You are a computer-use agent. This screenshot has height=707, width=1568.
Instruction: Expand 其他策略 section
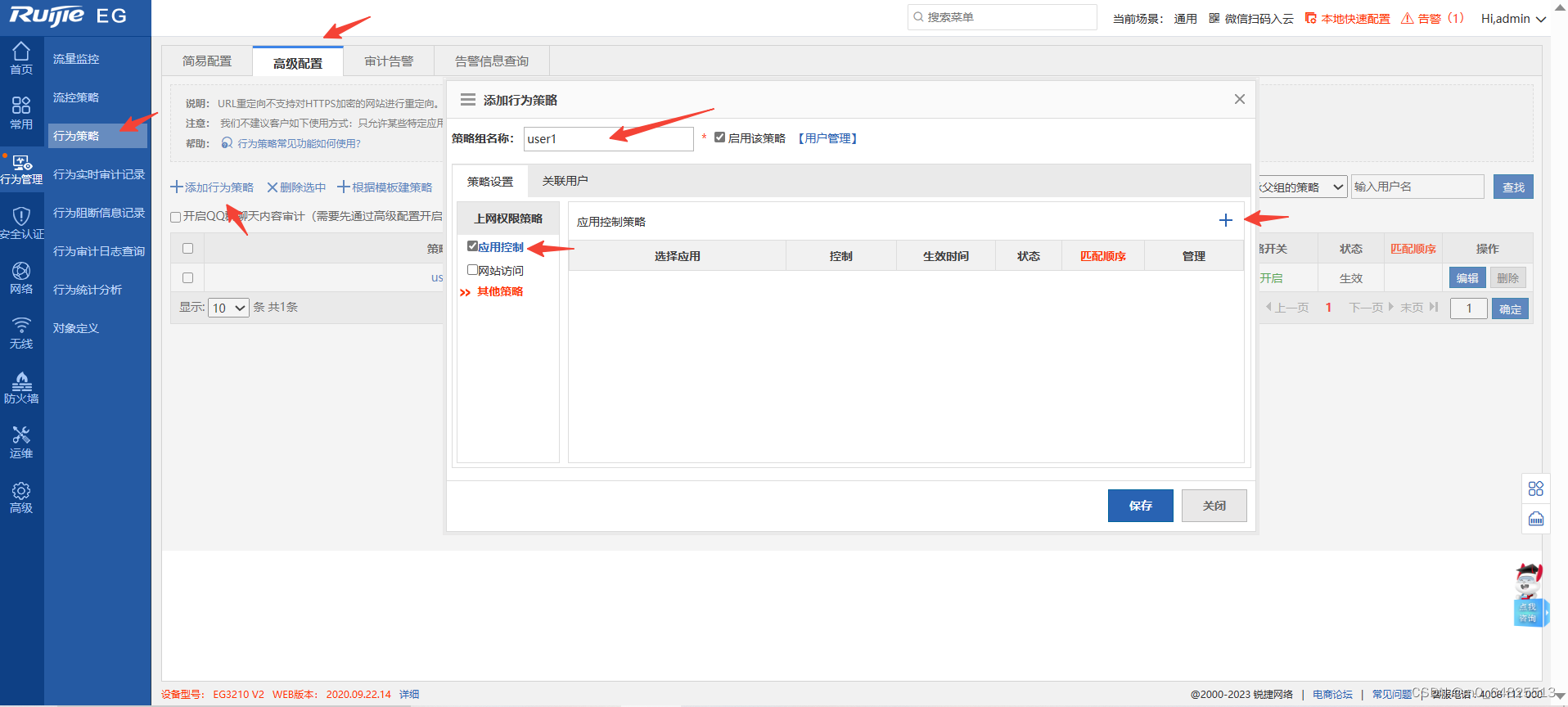492,291
